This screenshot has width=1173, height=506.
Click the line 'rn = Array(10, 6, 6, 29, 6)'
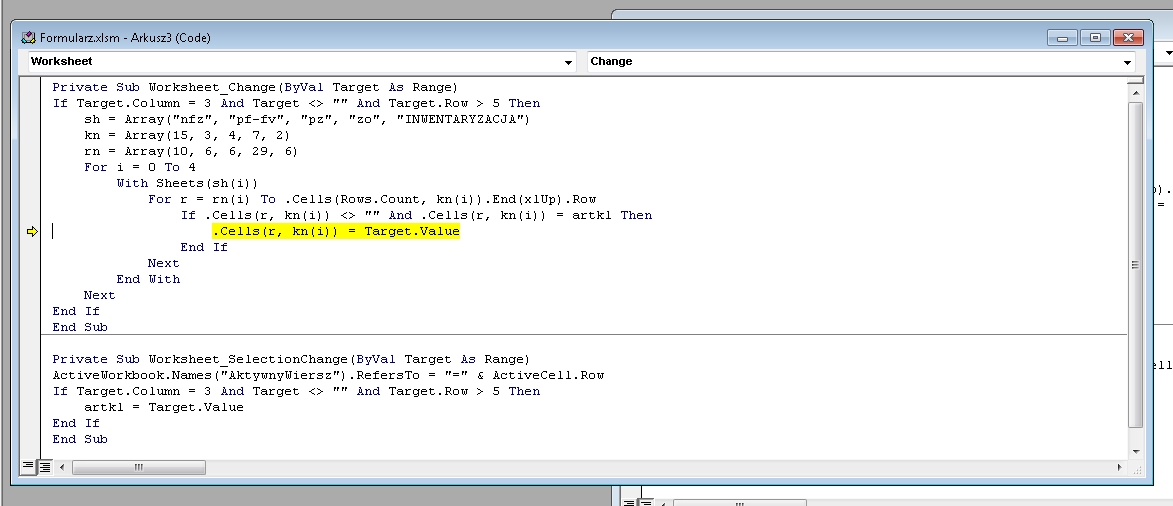coord(192,151)
